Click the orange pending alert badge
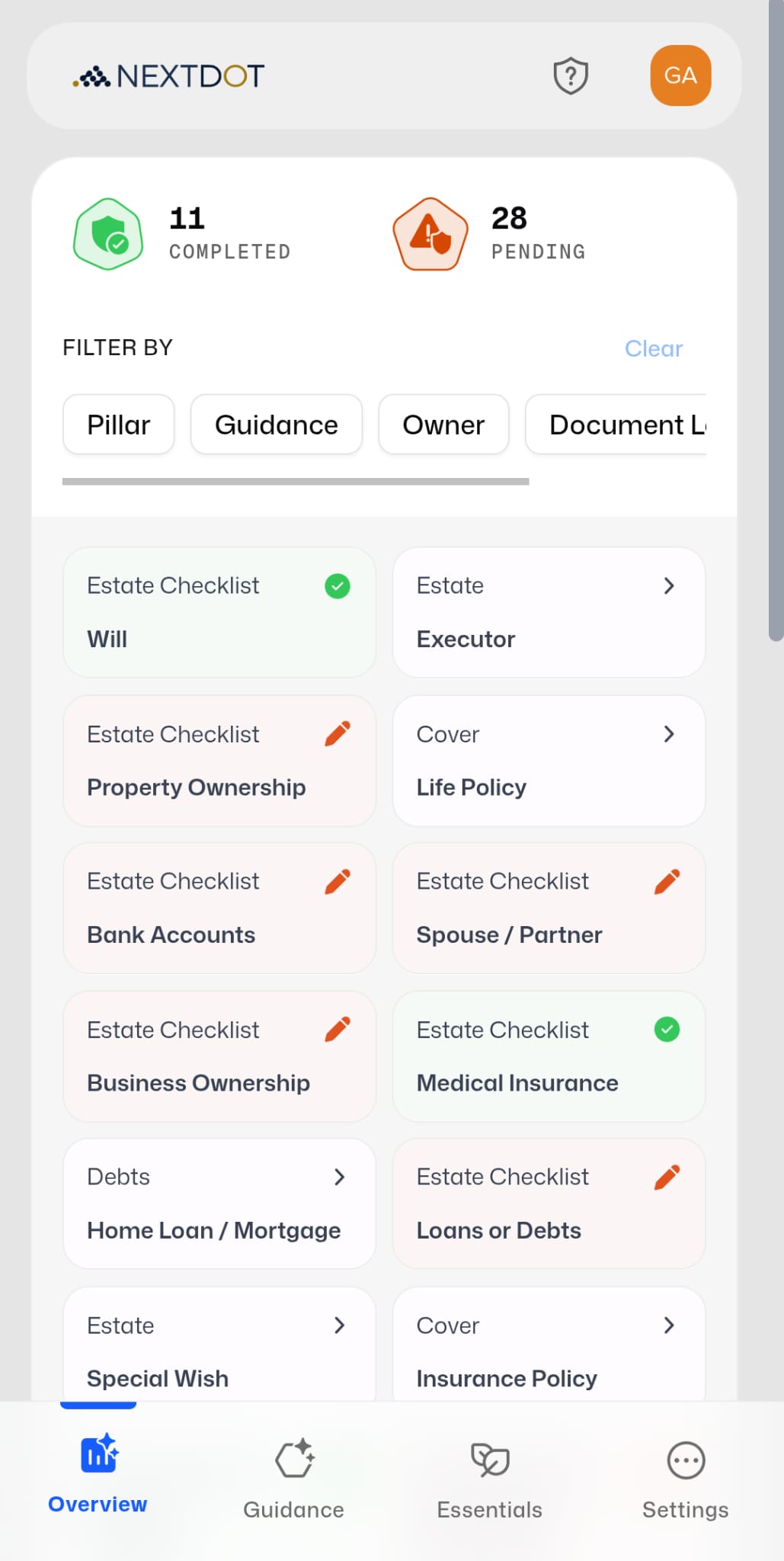Screen dimensions: 784x1561 tap(430, 234)
